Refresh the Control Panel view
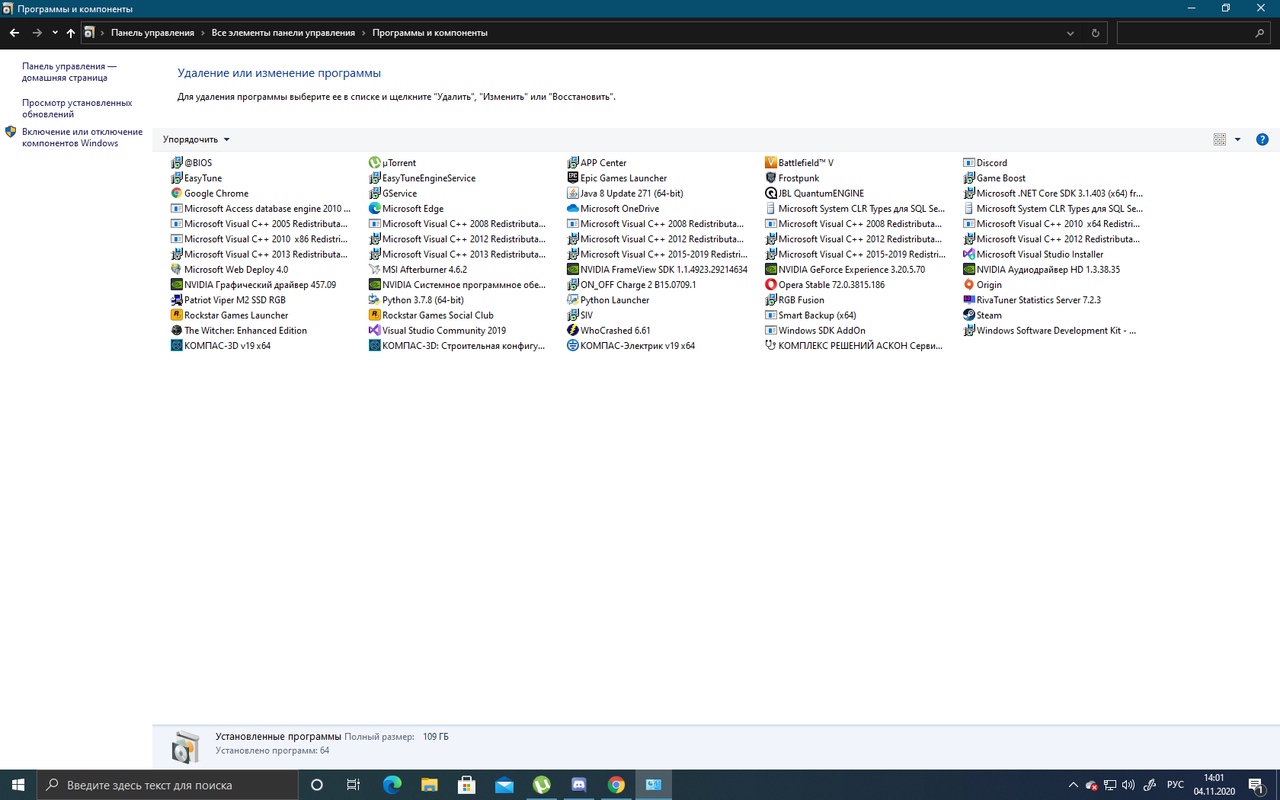1280x800 pixels. pos(1095,33)
